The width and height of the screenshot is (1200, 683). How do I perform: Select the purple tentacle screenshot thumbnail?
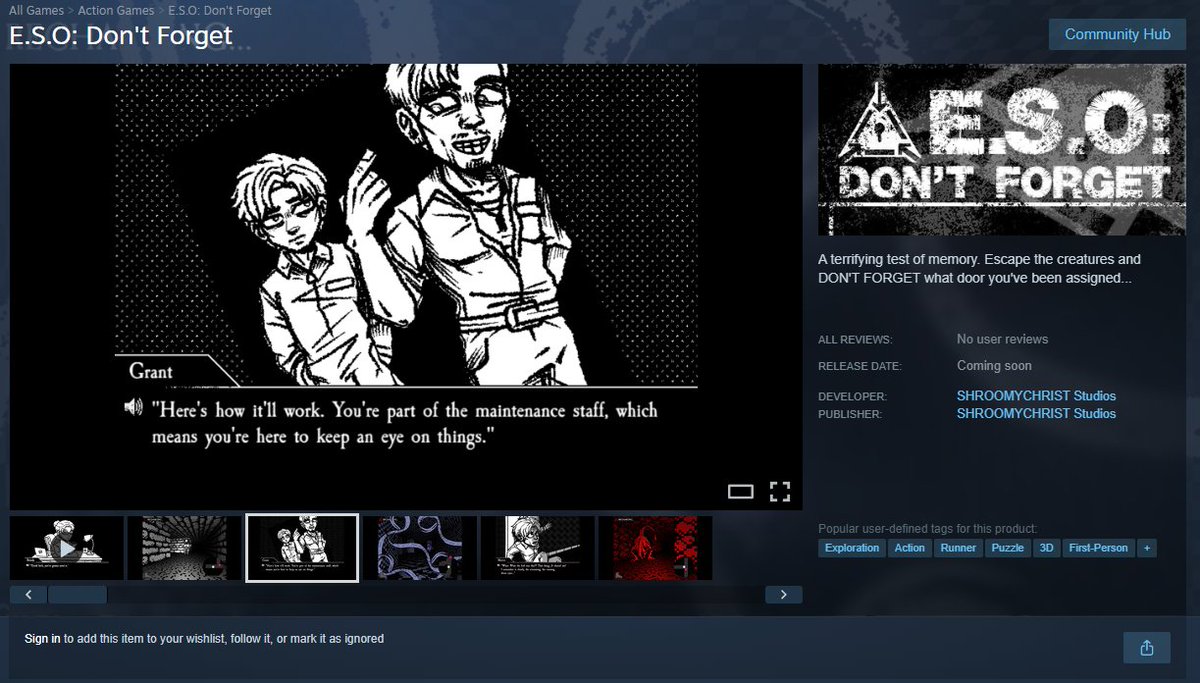tap(420, 548)
